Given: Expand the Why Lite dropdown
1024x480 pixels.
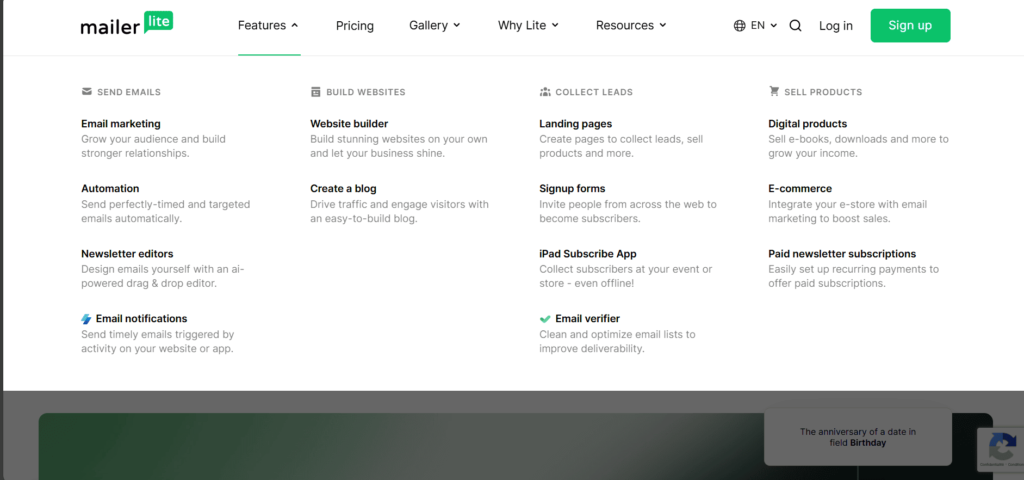Looking at the screenshot, I should click(528, 26).
